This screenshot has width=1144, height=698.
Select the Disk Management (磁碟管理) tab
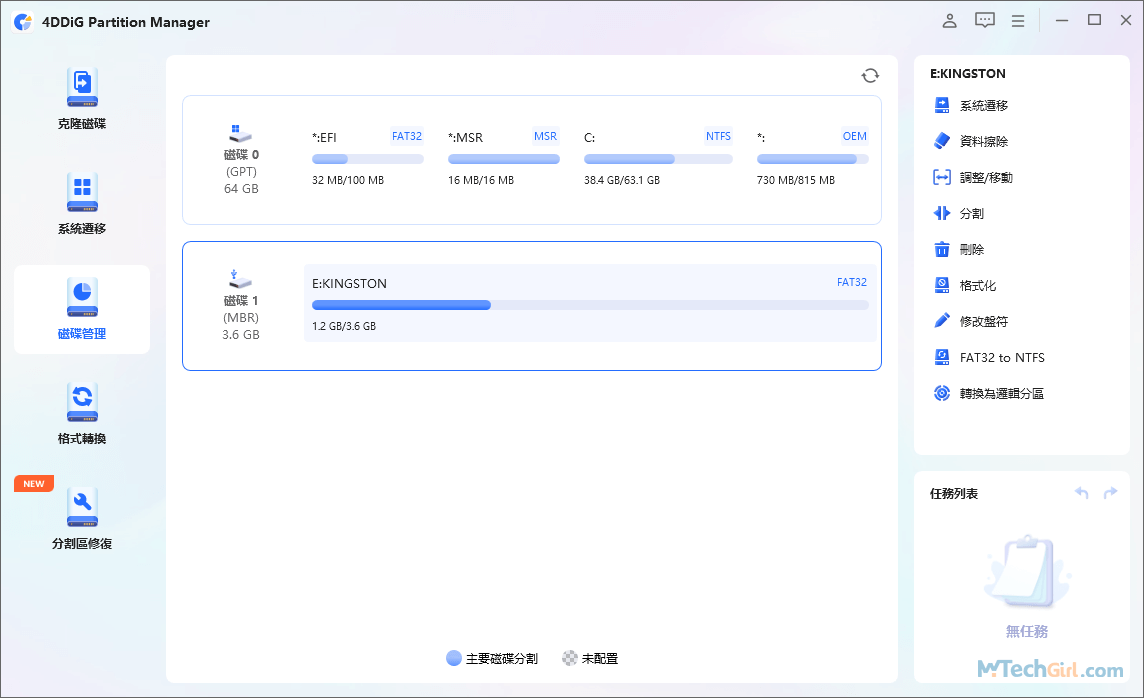[81, 310]
